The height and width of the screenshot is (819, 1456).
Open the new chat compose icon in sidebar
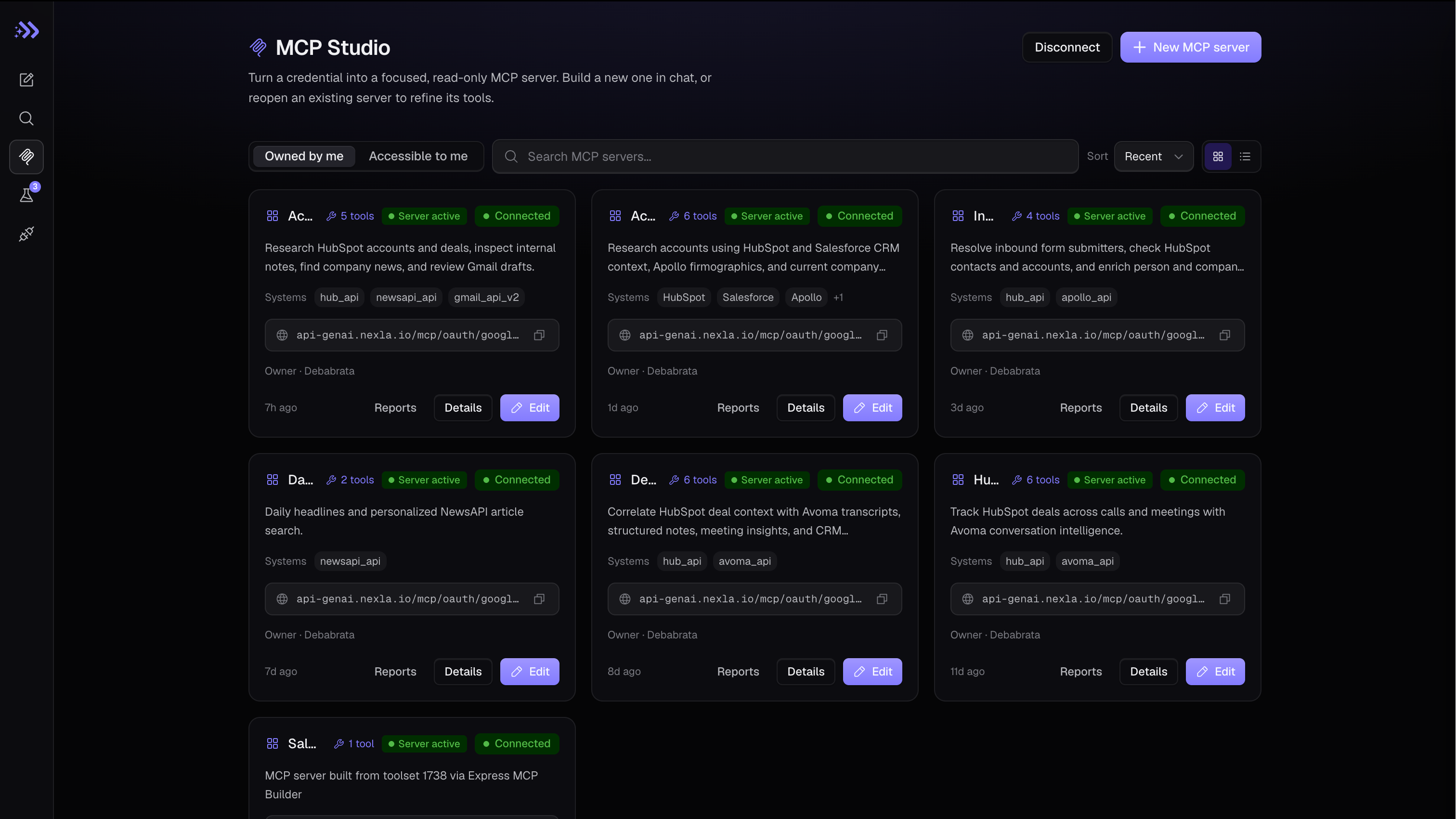(x=26, y=80)
